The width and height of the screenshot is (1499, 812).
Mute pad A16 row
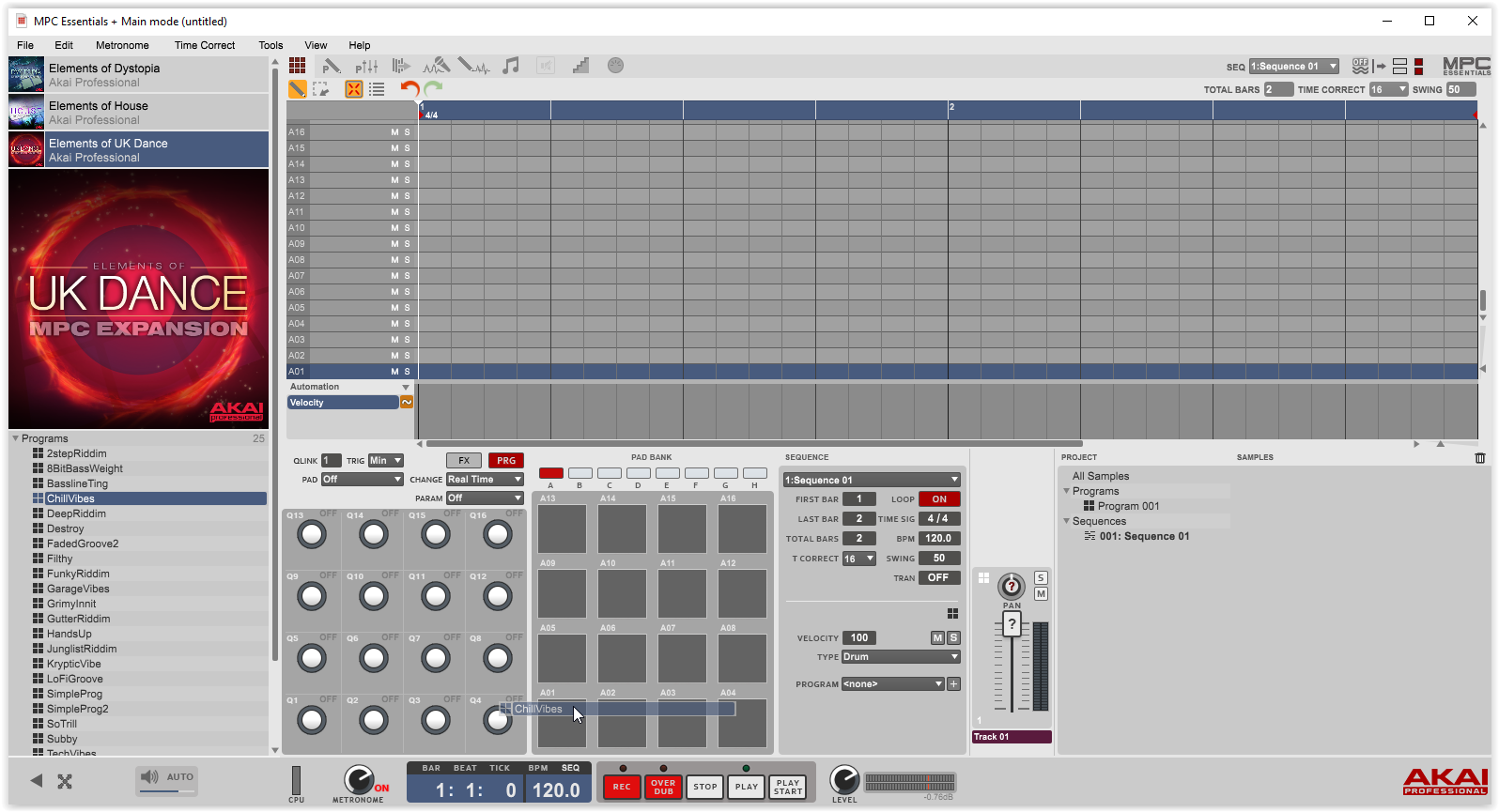[x=394, y=132]
